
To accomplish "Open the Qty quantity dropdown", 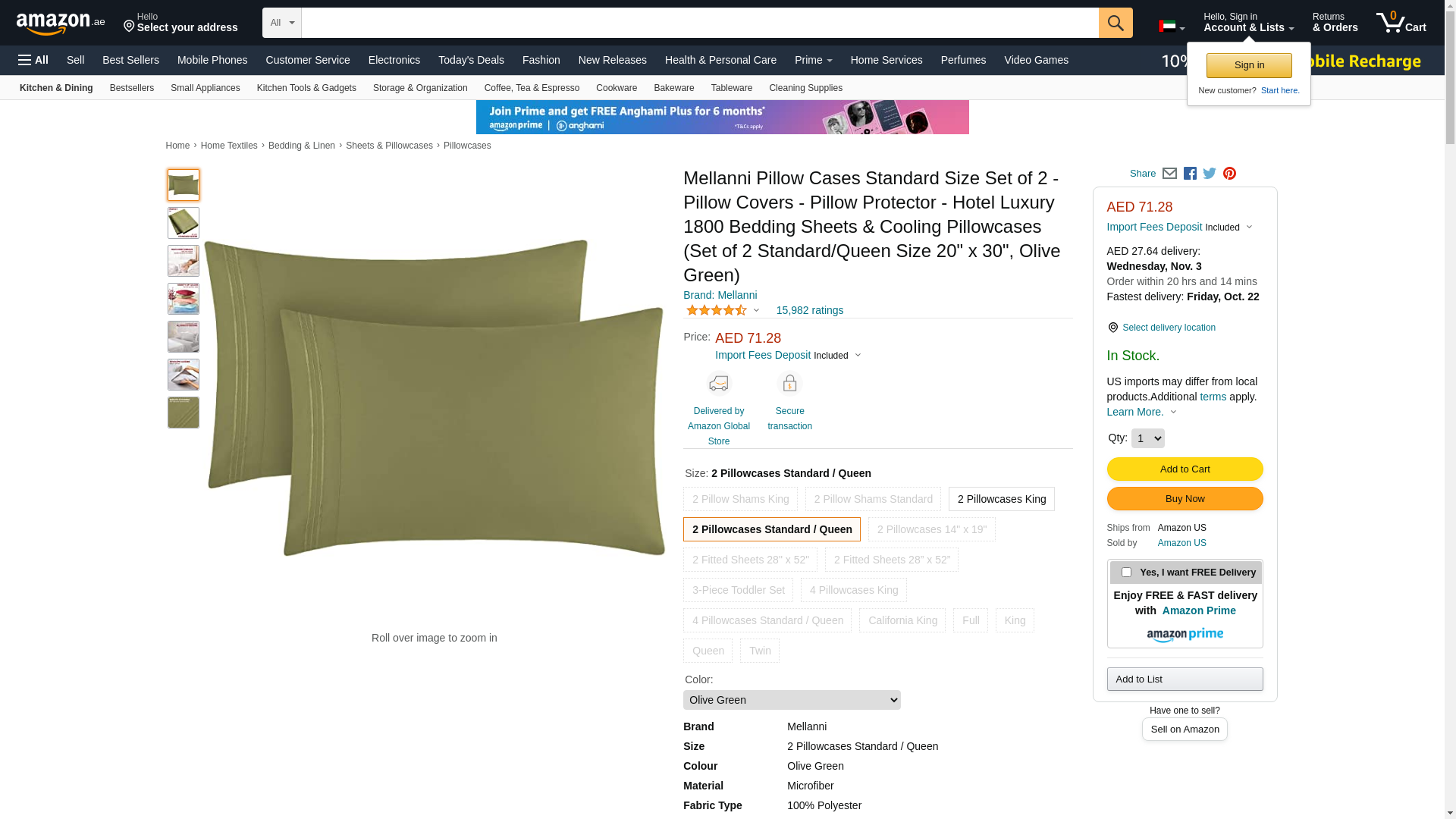I will click(x=1147, y=438).
